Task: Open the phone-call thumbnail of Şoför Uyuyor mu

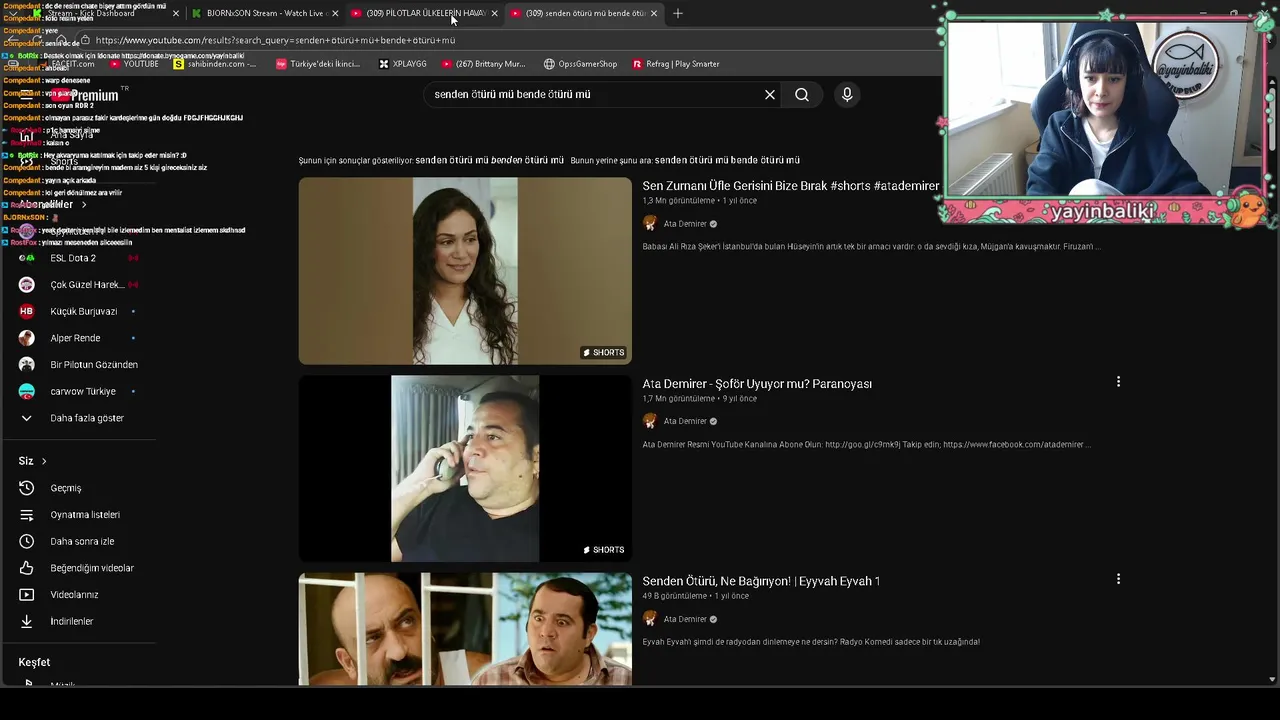Action: pyautogui.click(x=465, y=469)
